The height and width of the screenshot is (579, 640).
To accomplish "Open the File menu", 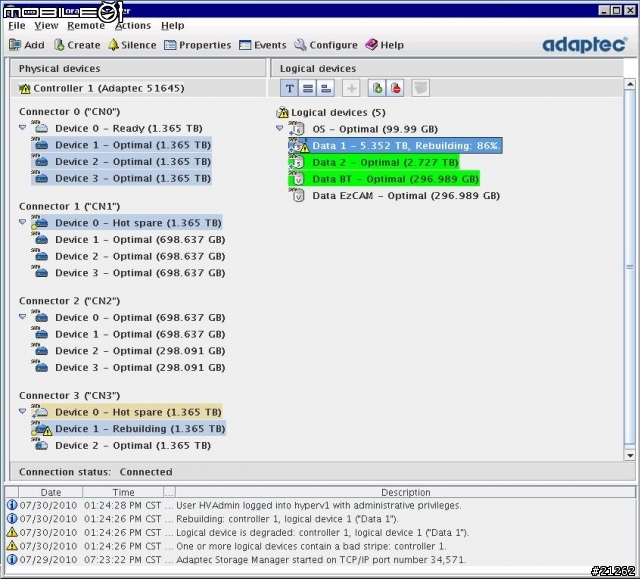I will tap(17, 25).
